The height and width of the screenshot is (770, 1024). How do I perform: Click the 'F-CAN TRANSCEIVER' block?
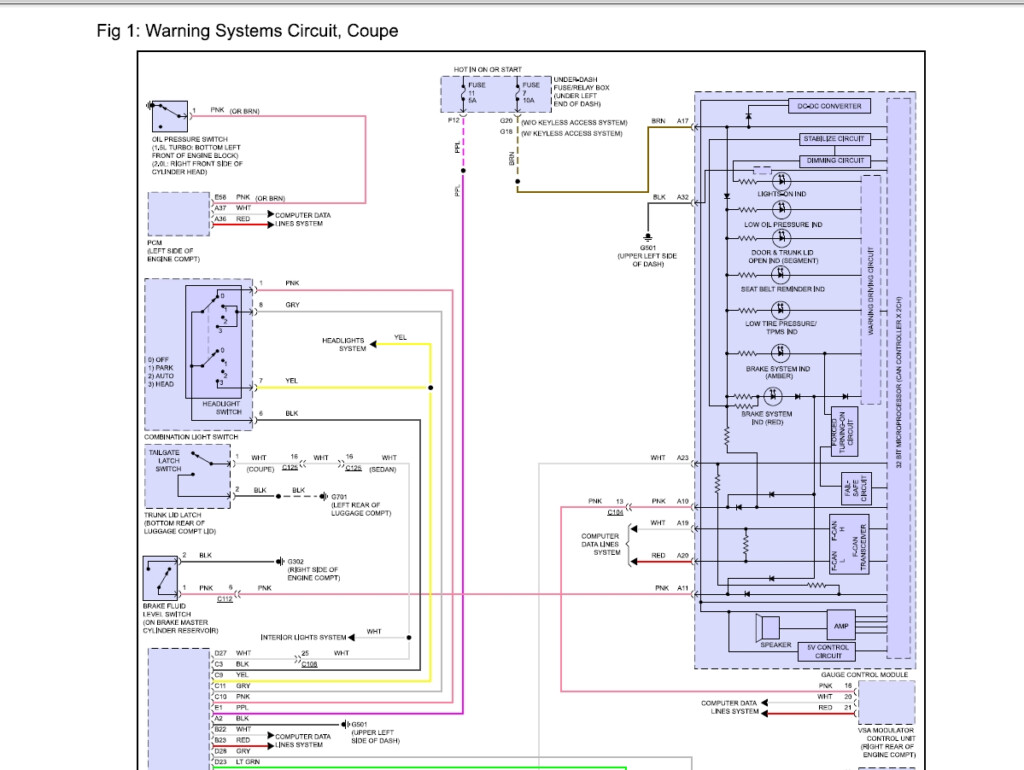(x=849, y=544)
